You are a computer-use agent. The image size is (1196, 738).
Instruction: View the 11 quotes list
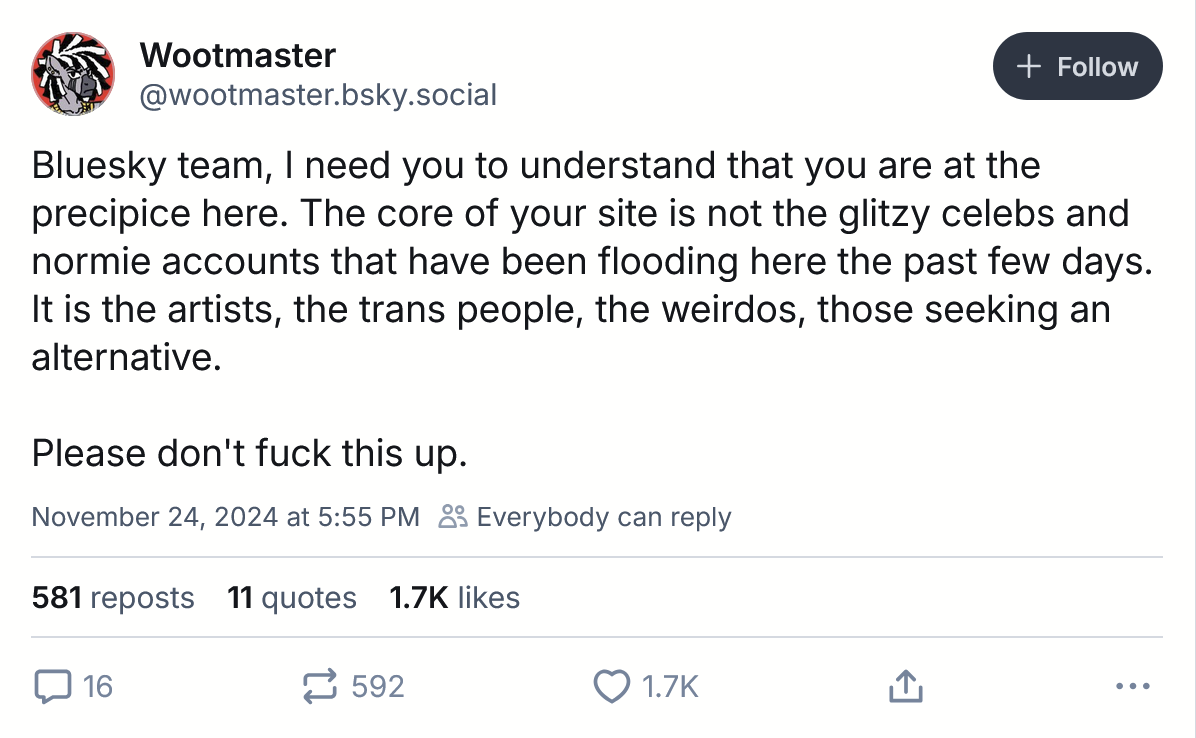pyautogui.click(x=292, y=598)
